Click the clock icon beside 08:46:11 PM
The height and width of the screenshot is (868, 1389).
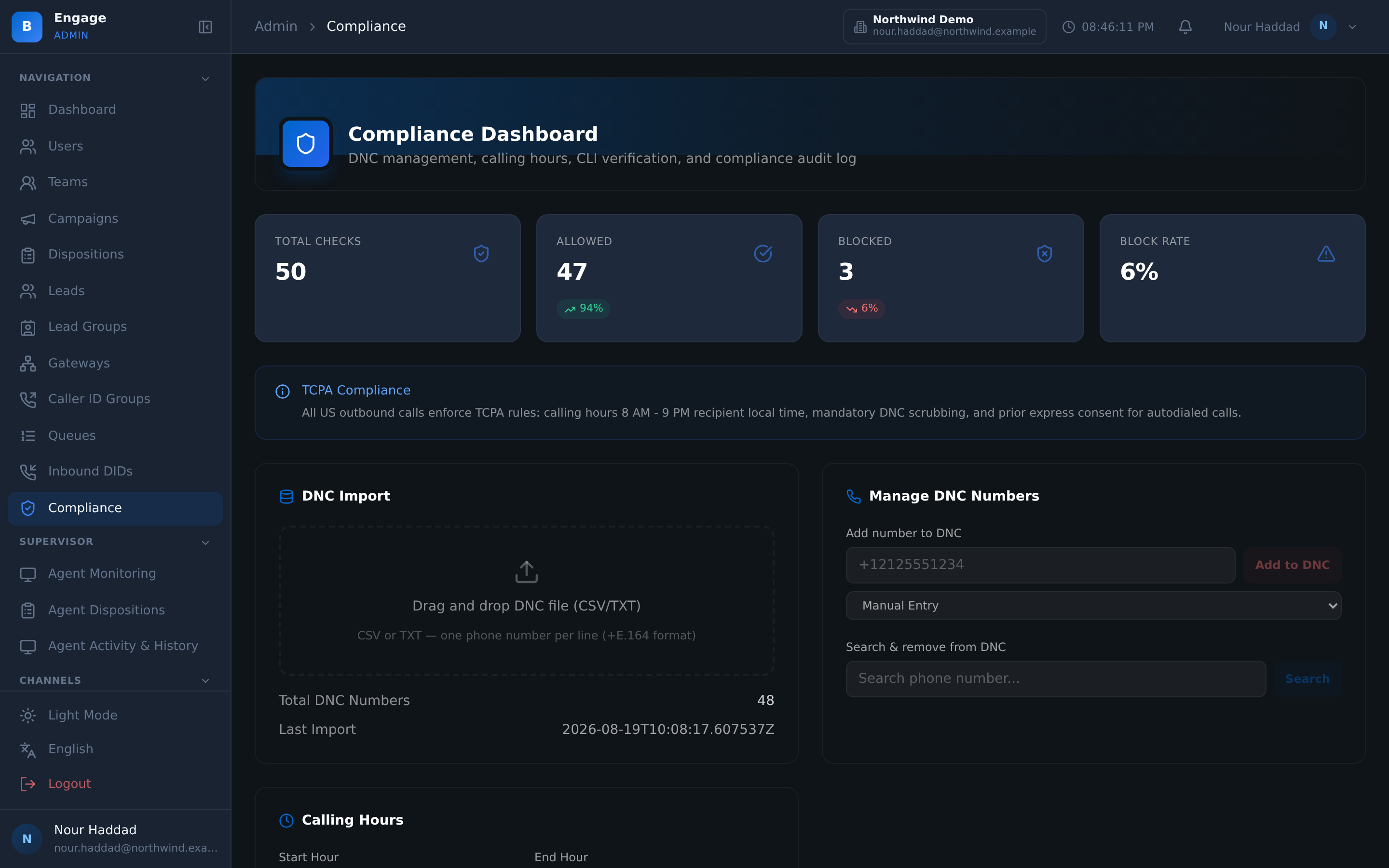point(1068,27)
